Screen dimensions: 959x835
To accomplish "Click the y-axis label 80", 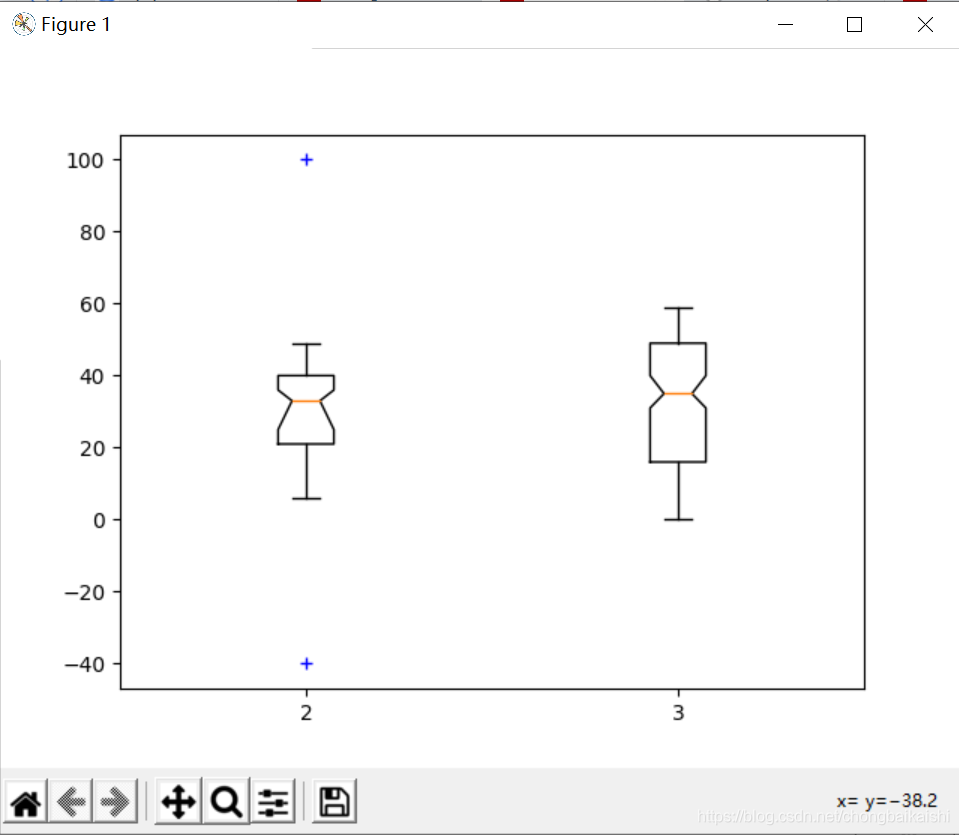I will coord(92,233).
